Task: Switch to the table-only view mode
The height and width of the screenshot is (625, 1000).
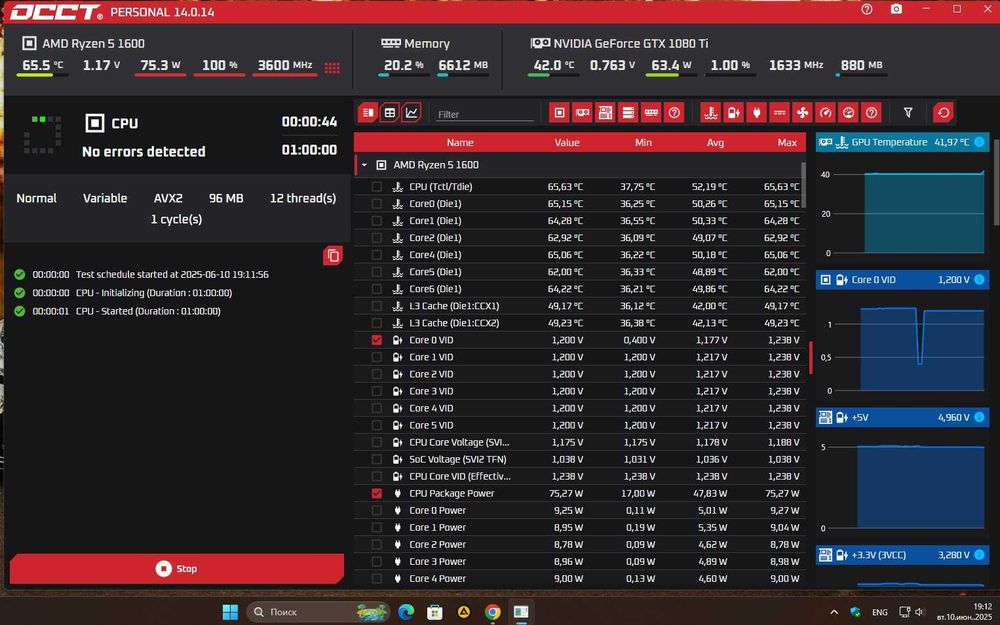Action: tap(390, 113)
